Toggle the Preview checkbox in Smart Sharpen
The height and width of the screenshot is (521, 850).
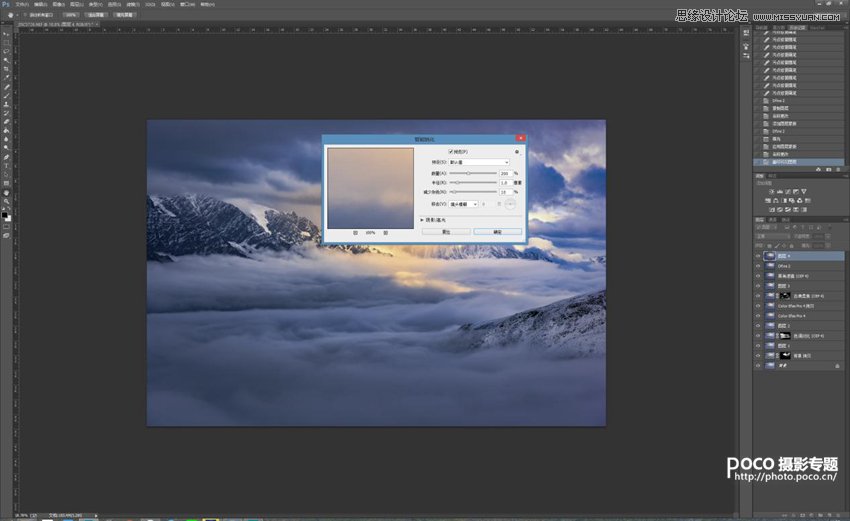(450, 152)
